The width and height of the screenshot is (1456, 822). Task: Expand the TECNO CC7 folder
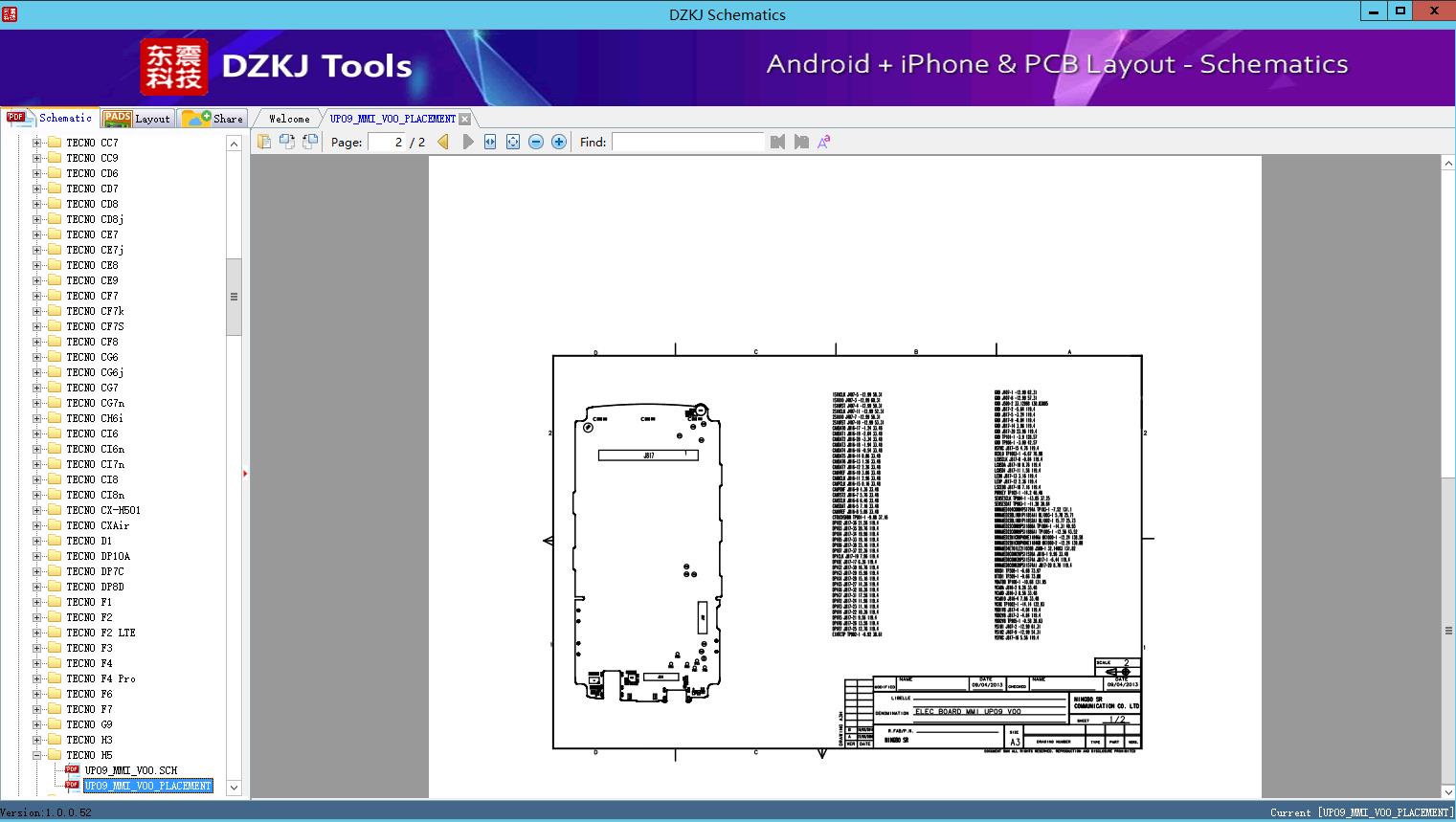point(36,143)
